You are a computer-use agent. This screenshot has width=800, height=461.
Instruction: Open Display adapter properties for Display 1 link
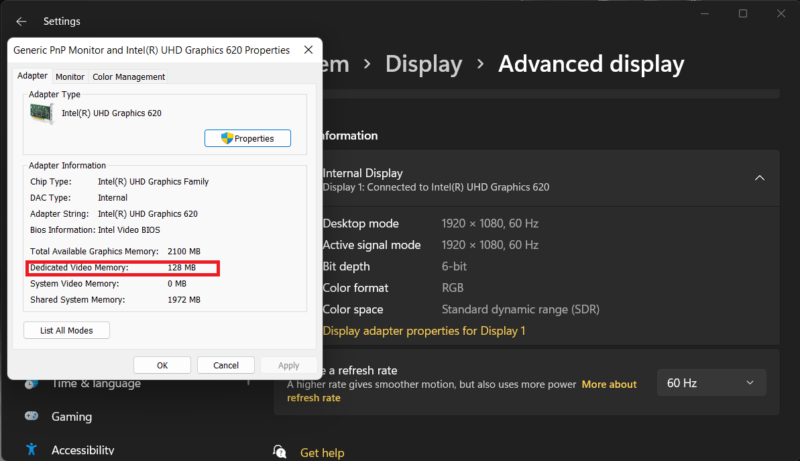pyautogui.click(x=424, y=331)
